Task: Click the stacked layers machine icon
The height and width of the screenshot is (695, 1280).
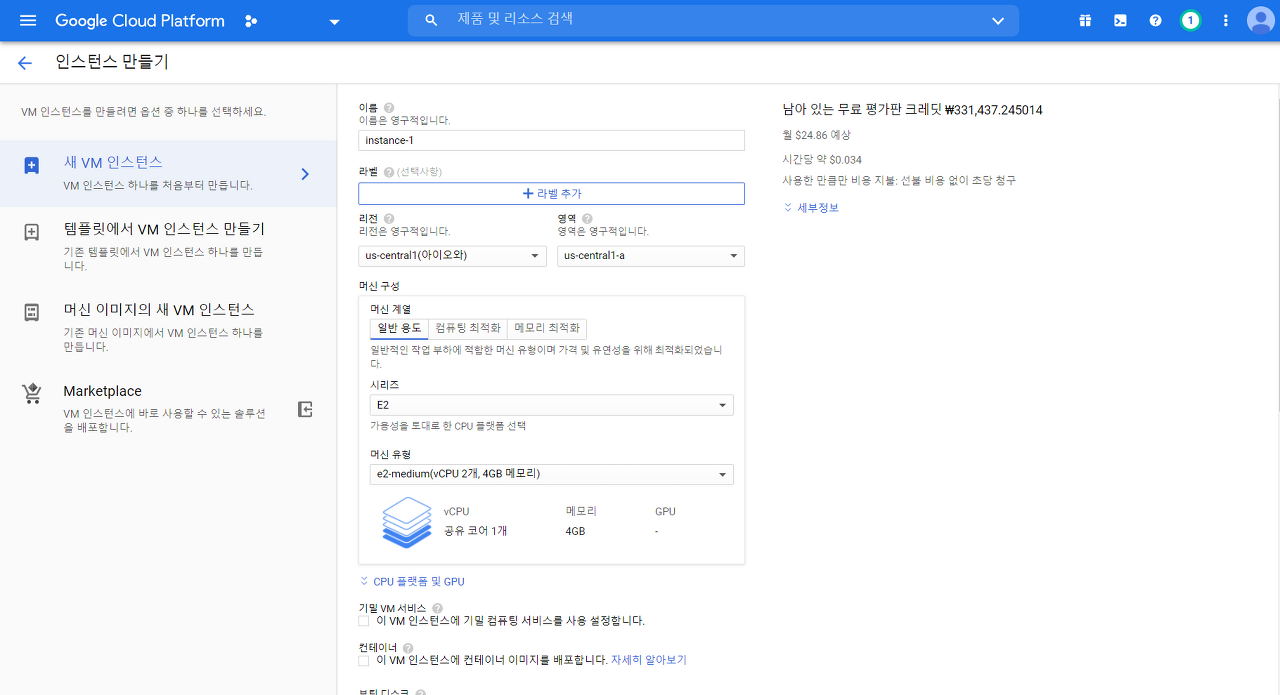Action: pyautogui.click(x=407, y=522)
